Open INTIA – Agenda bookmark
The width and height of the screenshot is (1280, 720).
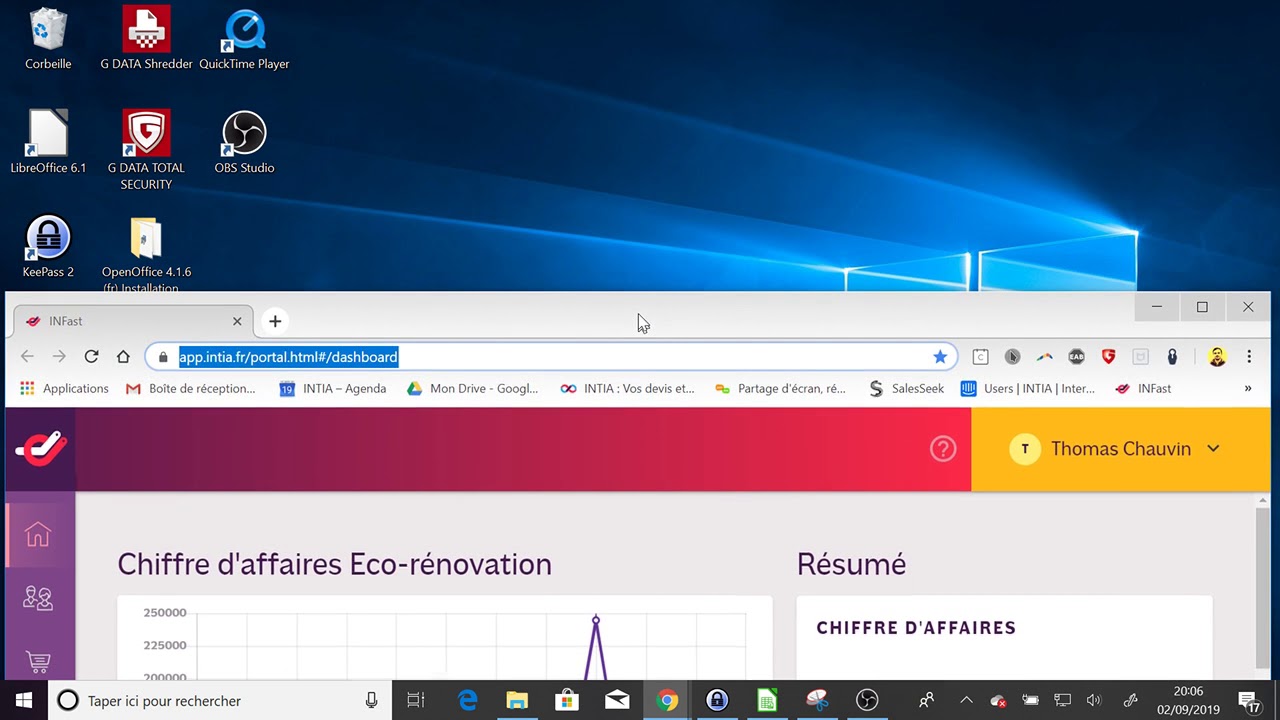pyautogui.click(x=333, y=388)
